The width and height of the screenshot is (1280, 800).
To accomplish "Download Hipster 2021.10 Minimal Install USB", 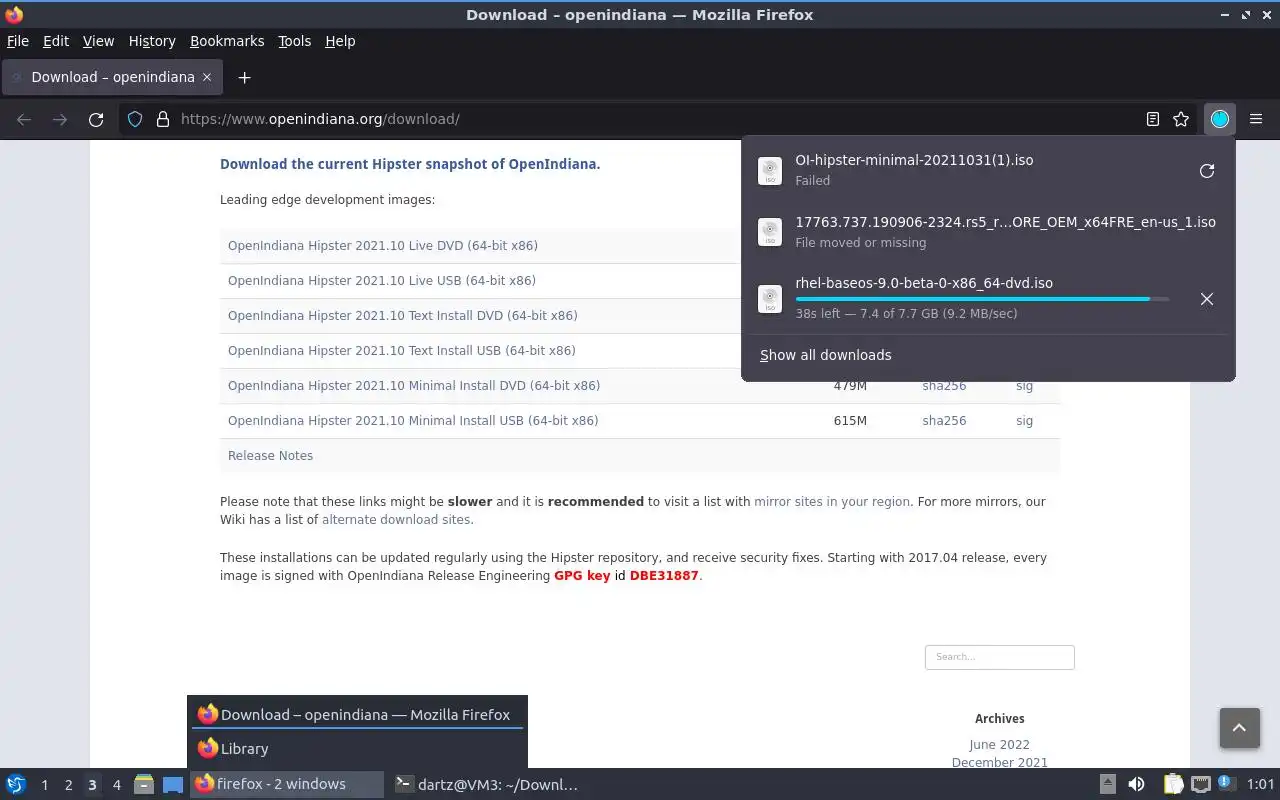I will pos(413,421).
